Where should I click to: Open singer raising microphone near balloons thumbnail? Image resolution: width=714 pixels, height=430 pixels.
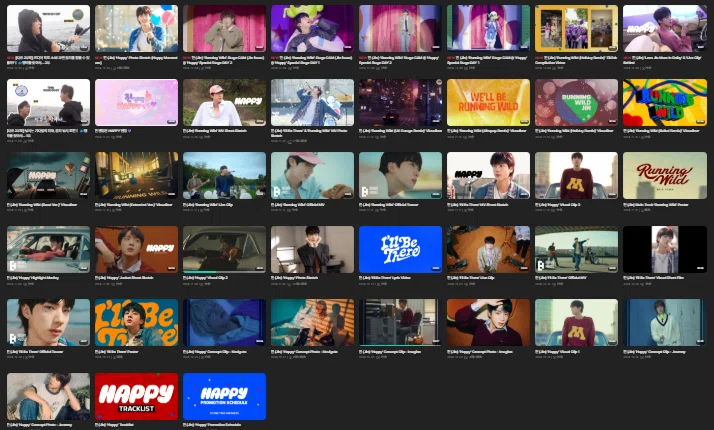coord(312,102)
